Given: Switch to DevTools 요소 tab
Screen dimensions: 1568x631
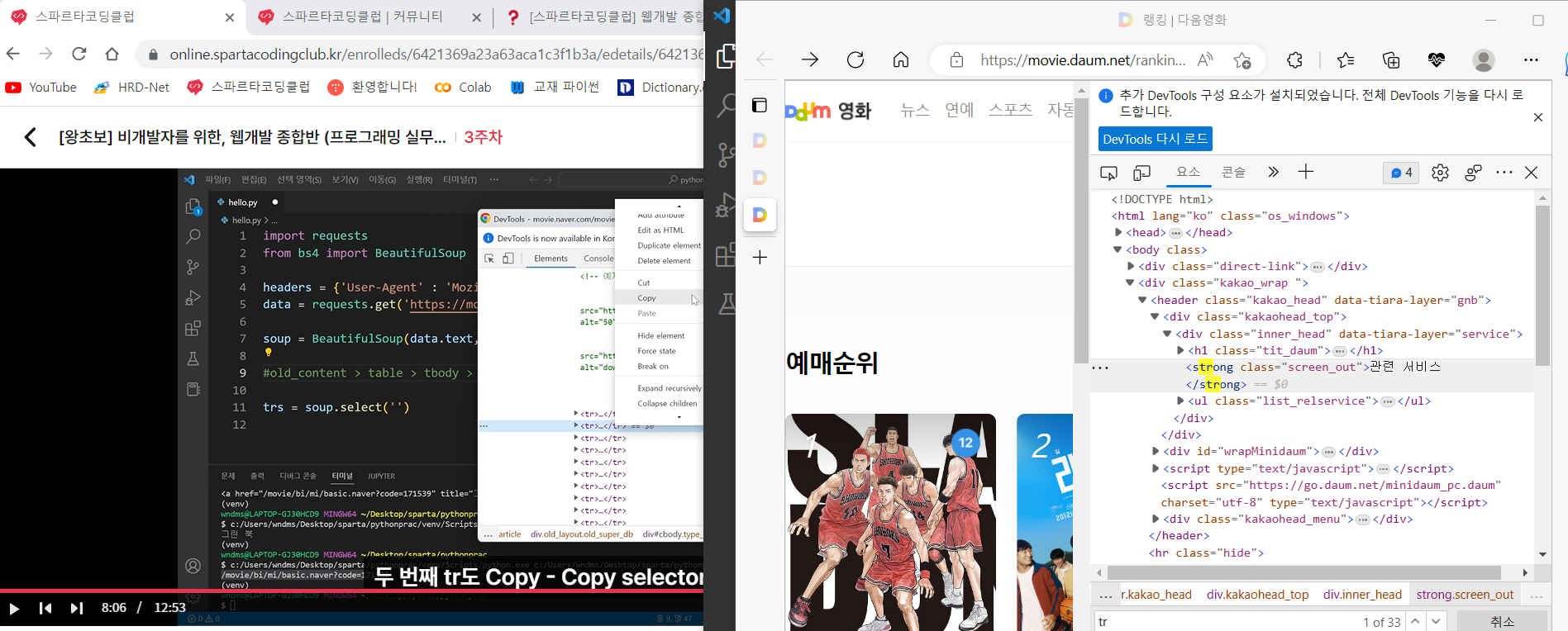Looking at the screenshot, I should click(x=1188, y=172).
